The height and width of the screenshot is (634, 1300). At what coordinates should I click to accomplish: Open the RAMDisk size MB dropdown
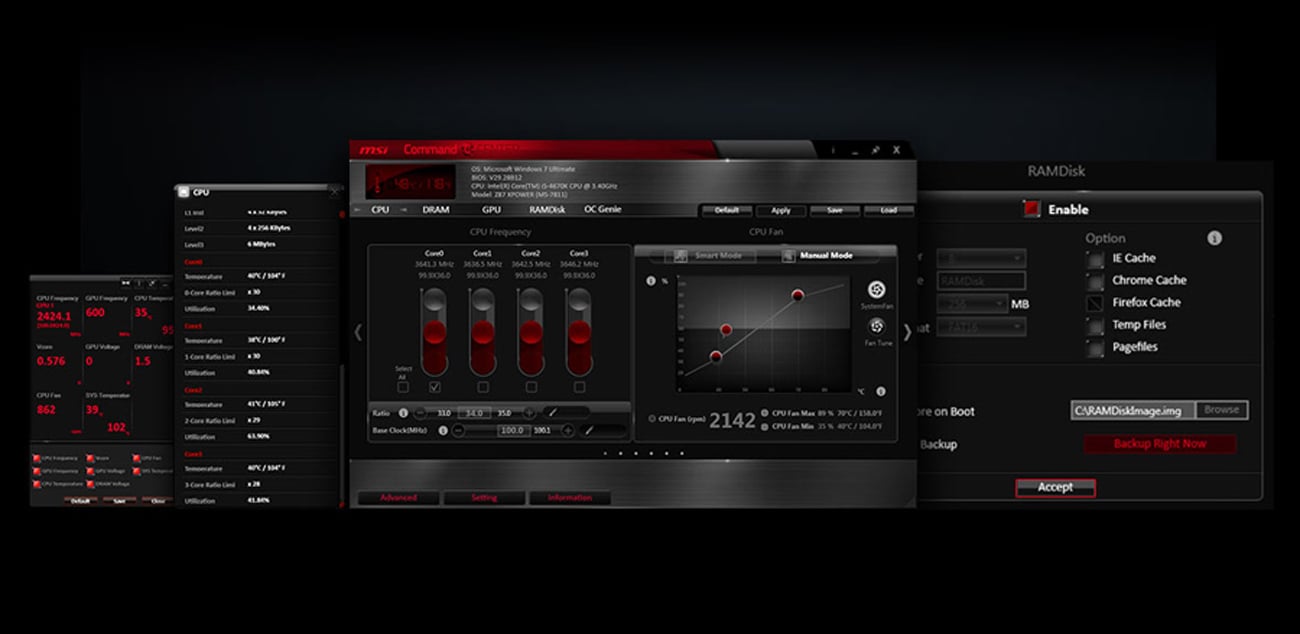(x=971, y=304)
